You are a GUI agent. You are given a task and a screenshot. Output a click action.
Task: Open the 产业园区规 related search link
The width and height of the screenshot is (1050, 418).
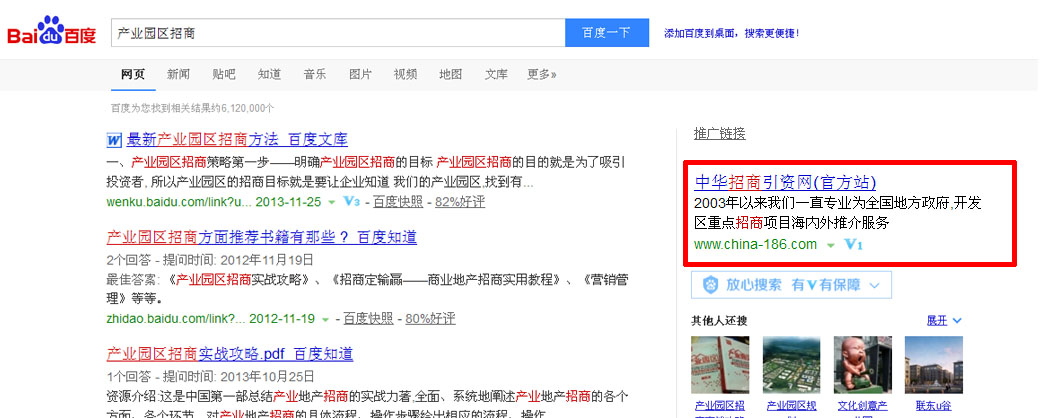point(791,406)
